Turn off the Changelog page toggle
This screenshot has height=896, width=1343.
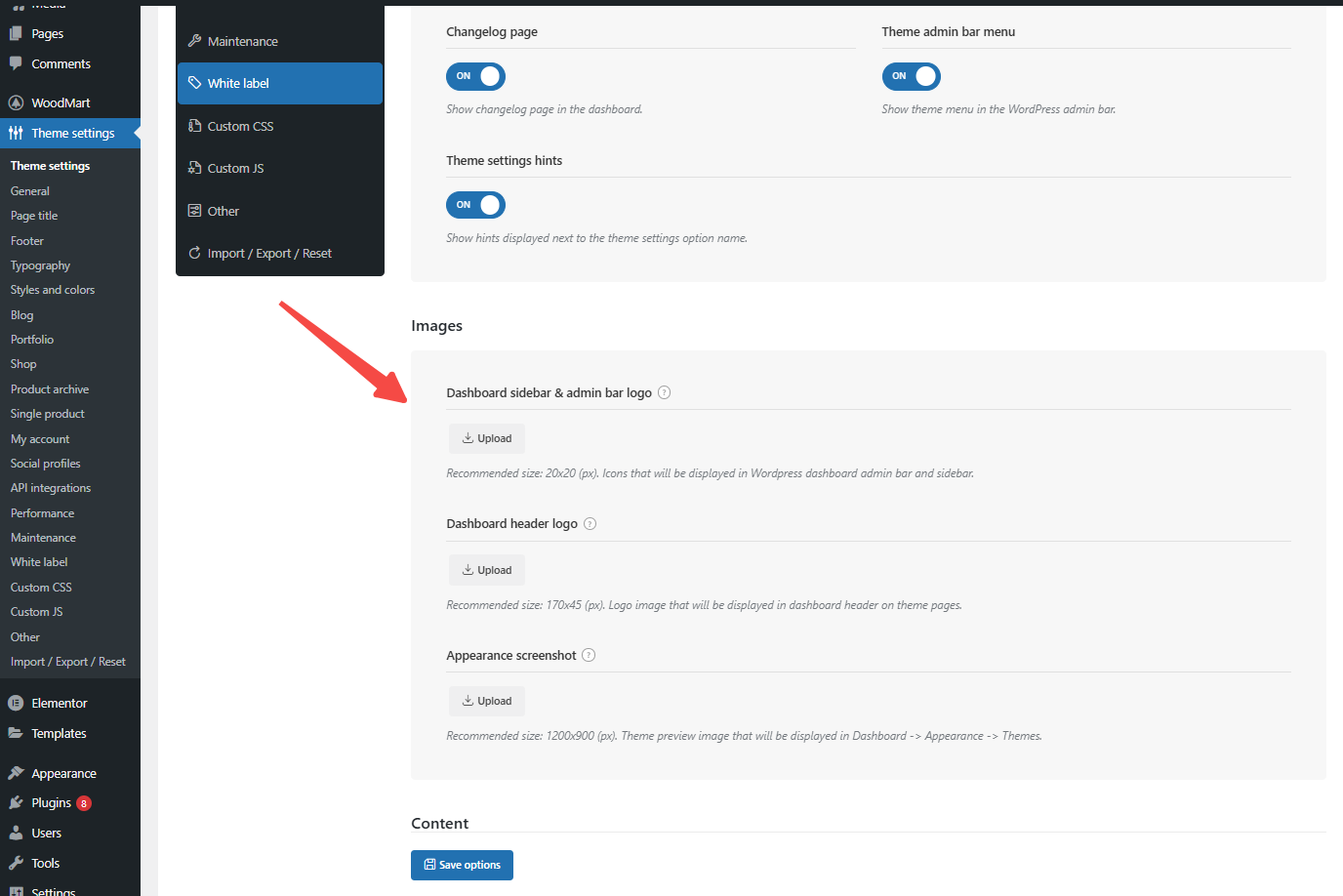[x=475, y=76]
